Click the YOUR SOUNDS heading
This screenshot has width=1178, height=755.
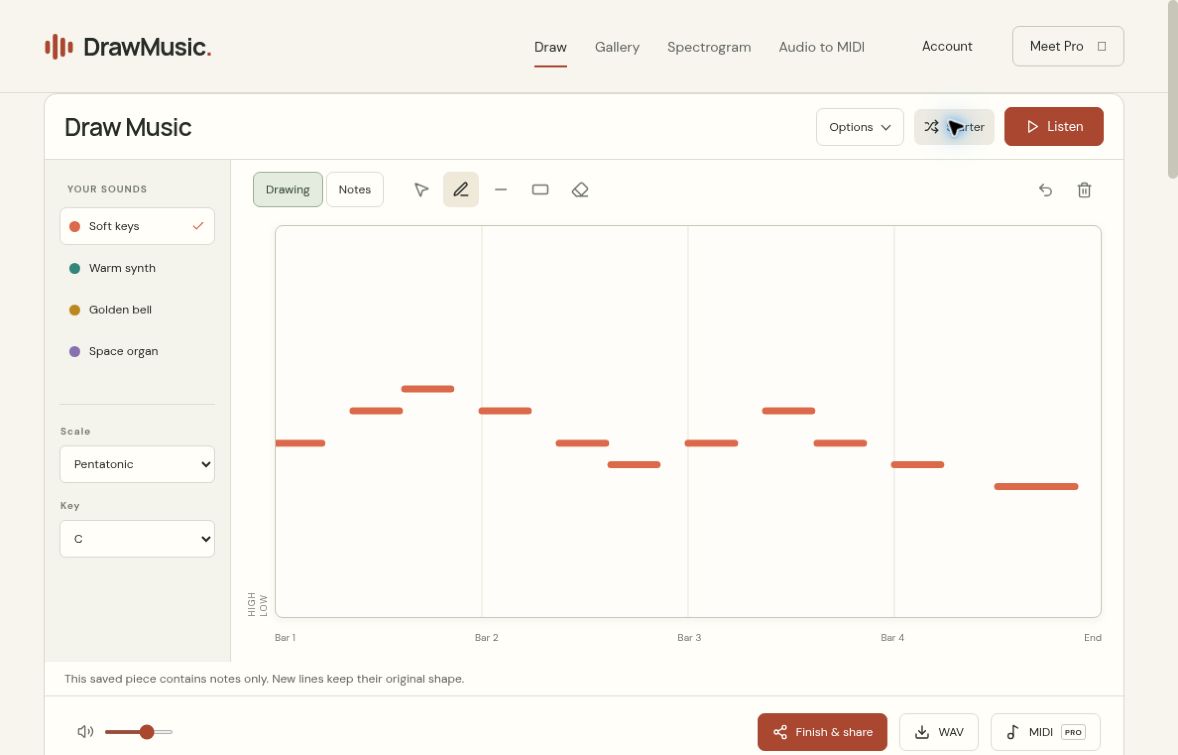pos(107,189)
